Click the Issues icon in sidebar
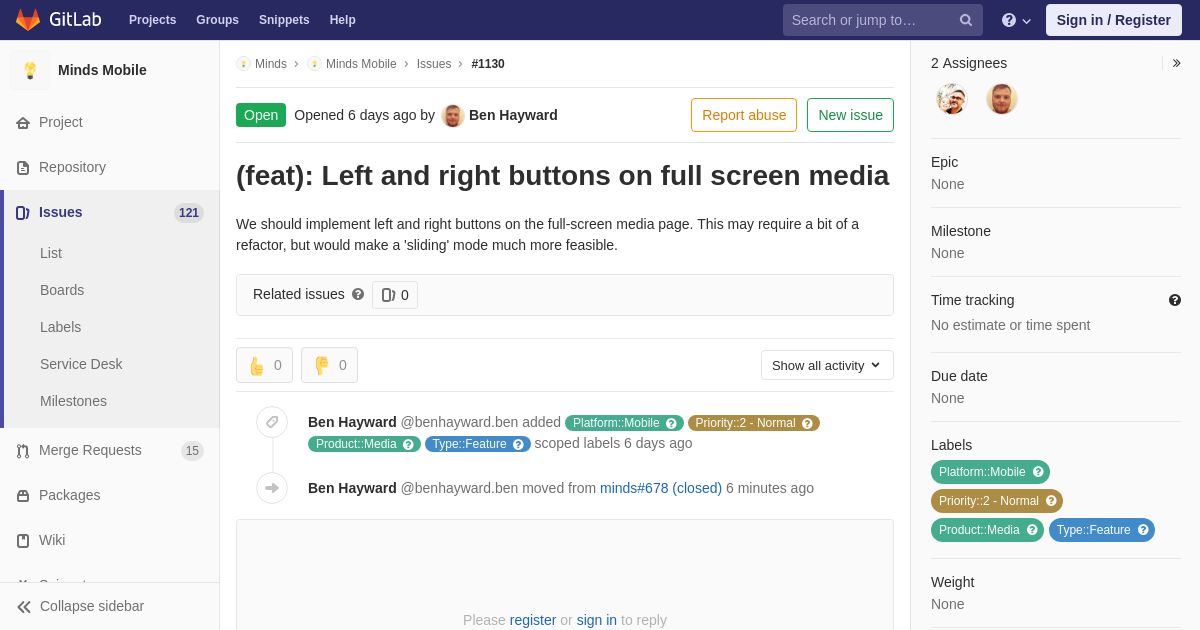Screen dimensions: 1200x630 click(x=23, y=212)
